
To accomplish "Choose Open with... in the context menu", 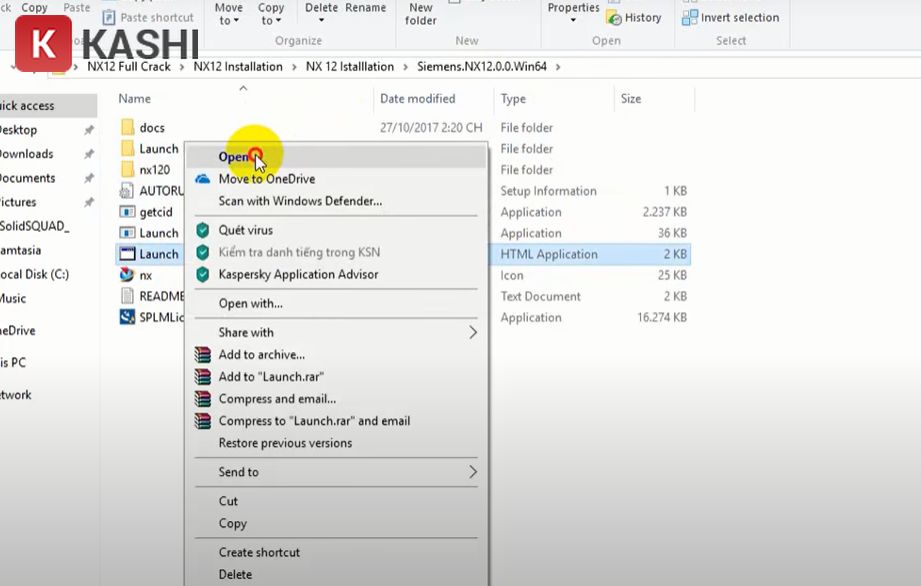I will point(250,303).
